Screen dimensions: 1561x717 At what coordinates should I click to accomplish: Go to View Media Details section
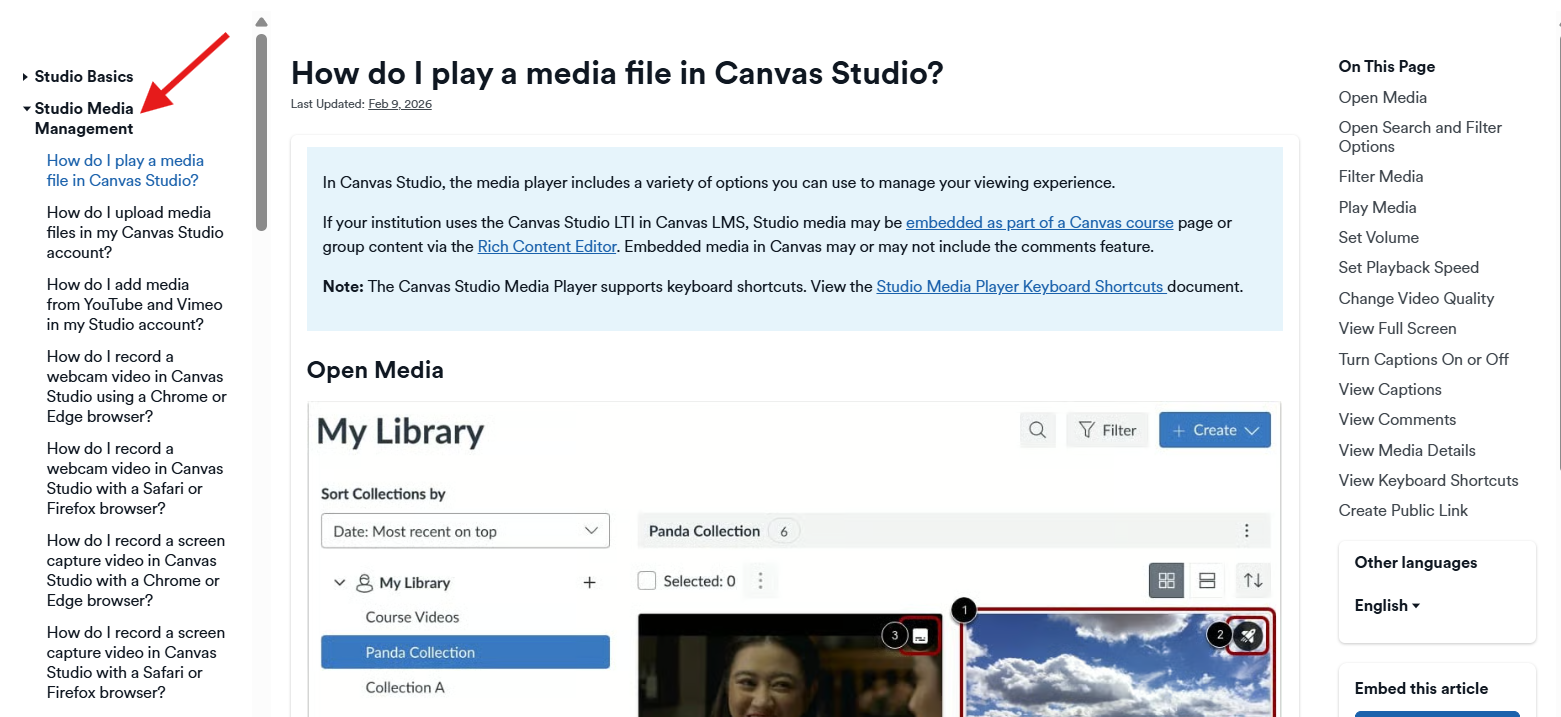point(1407,450)
